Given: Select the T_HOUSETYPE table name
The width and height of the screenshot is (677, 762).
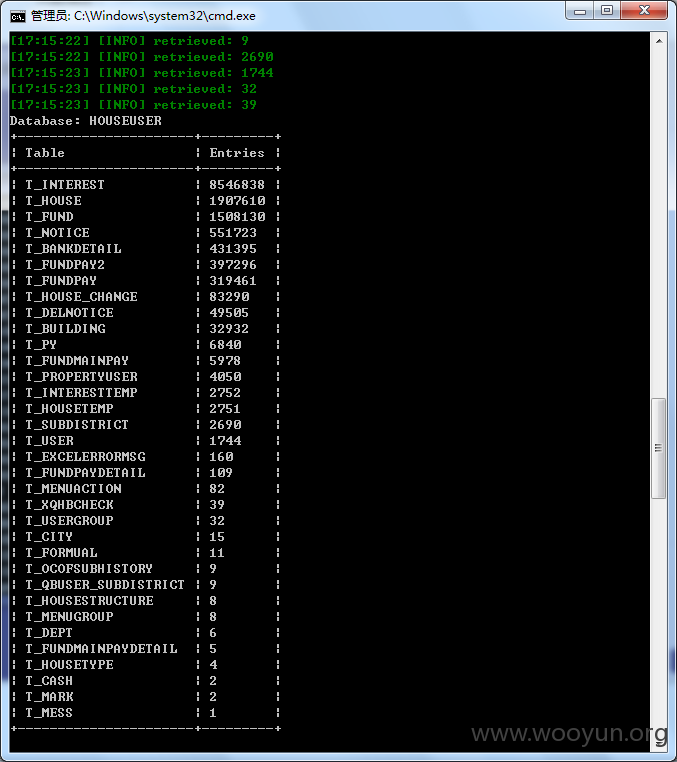Looking at the screenshot, I should pos(69,665).
